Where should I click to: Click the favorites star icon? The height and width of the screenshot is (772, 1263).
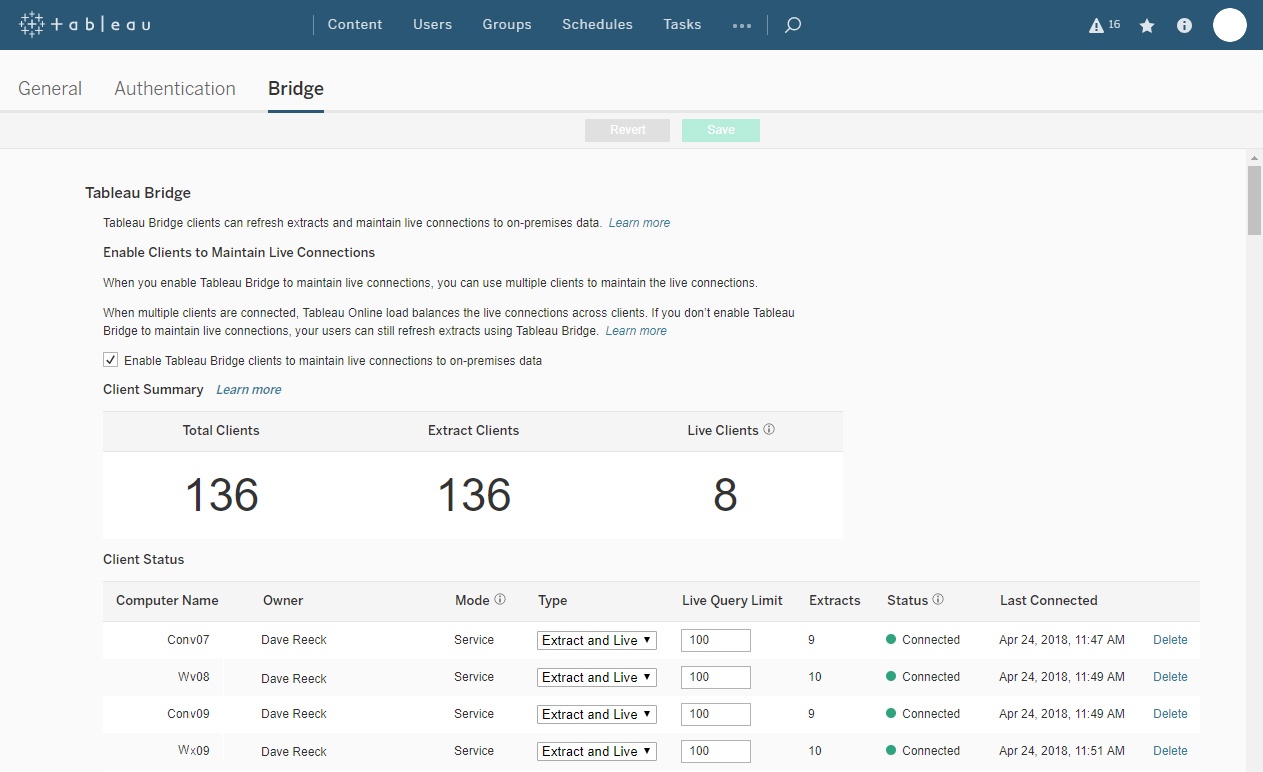tap(1147, 26)
